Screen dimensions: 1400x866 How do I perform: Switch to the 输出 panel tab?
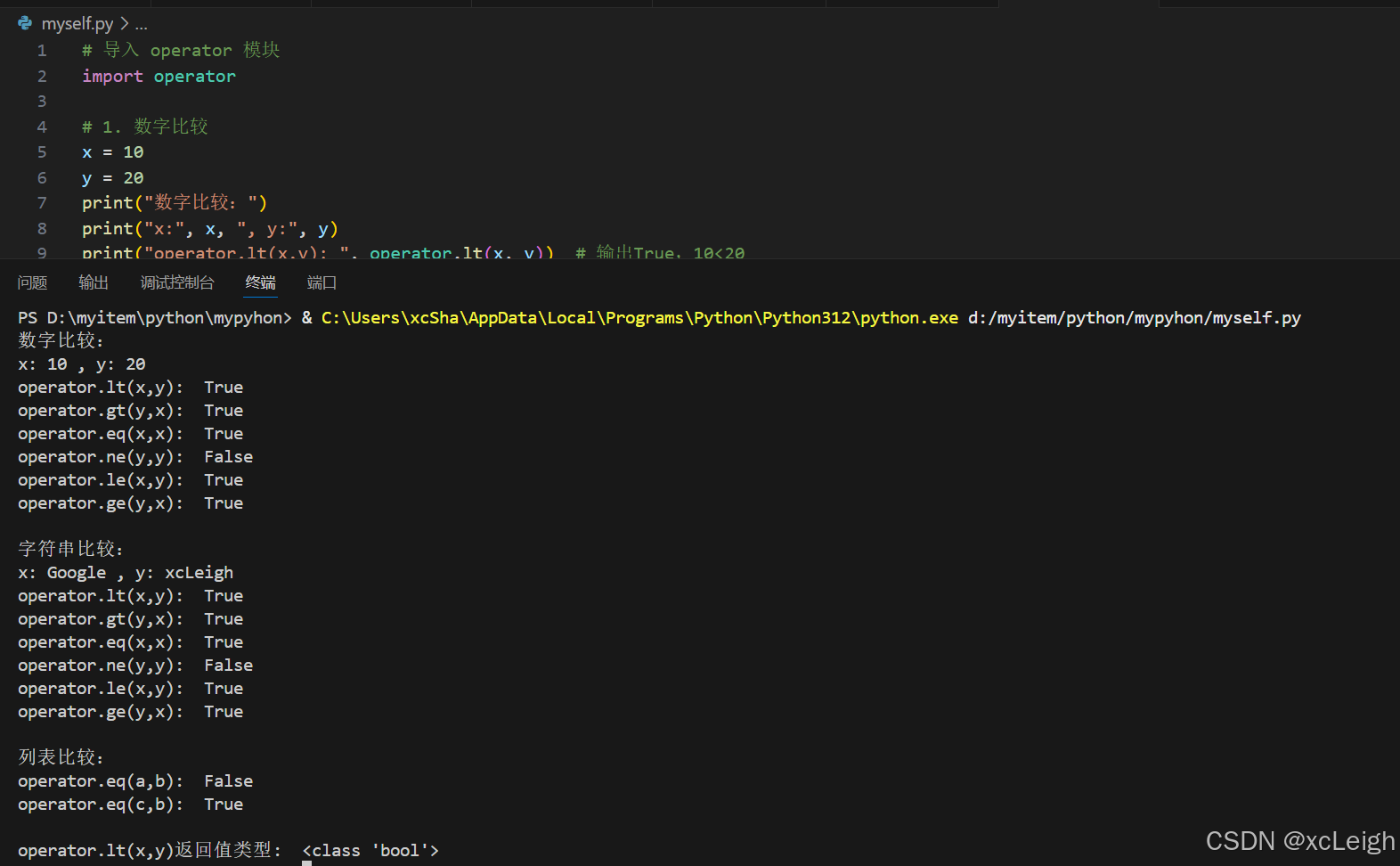click(94, 282)
